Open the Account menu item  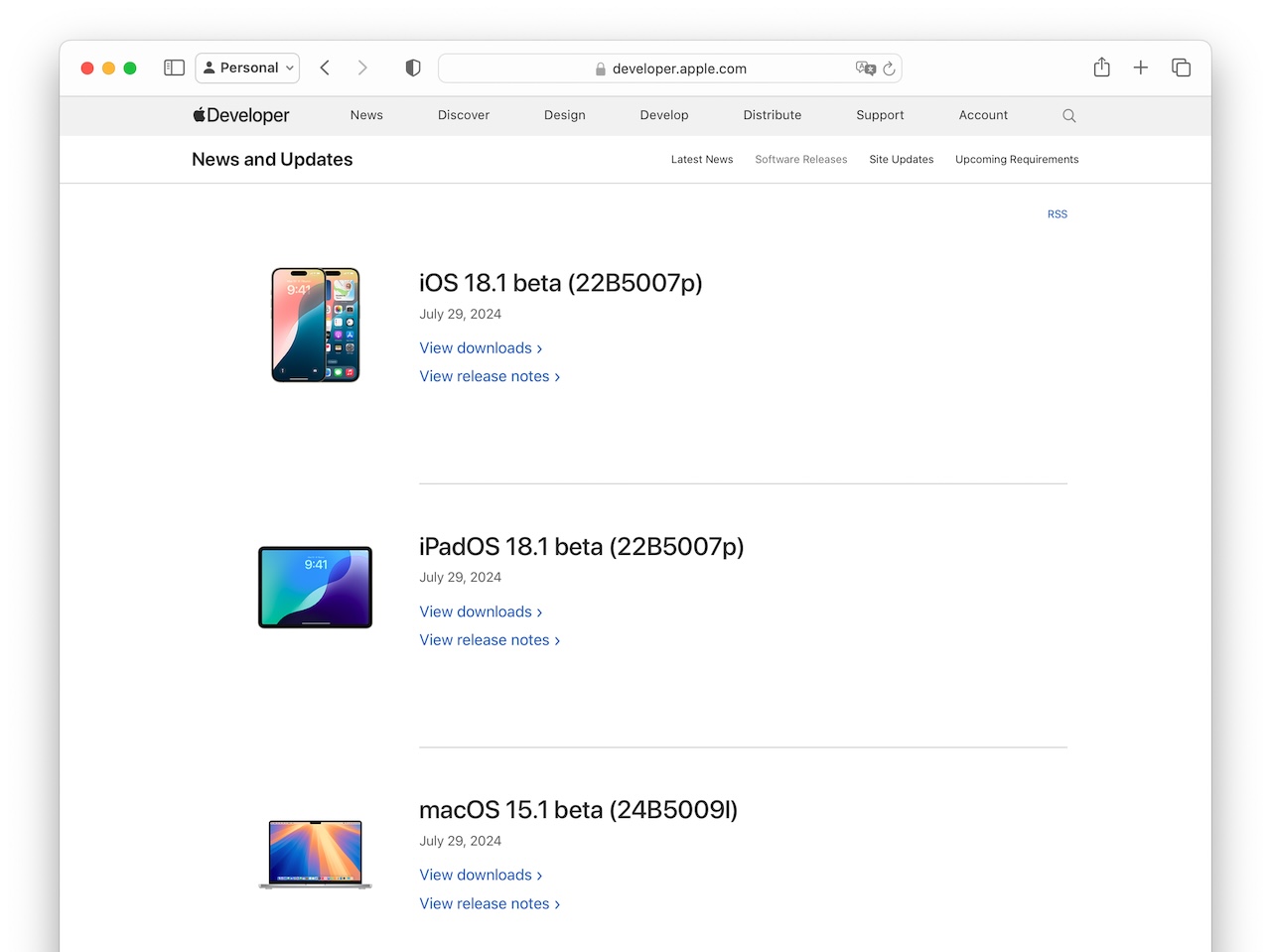[x=983, y=115]
